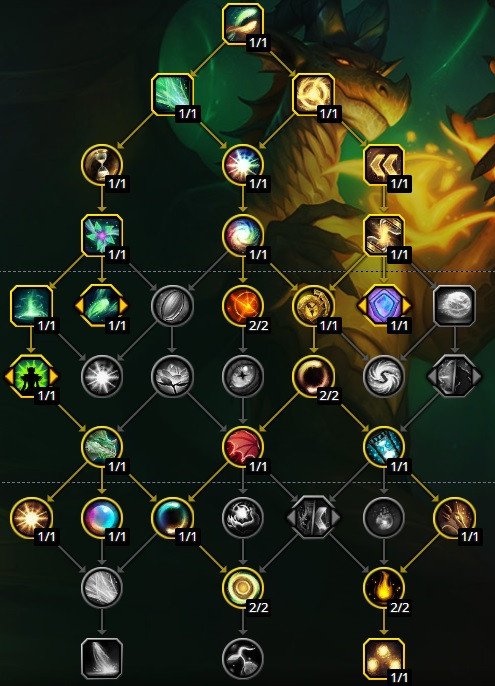Click the dark ring 2/2 talent node
The image size is (495, 686).
click(313, 376)
